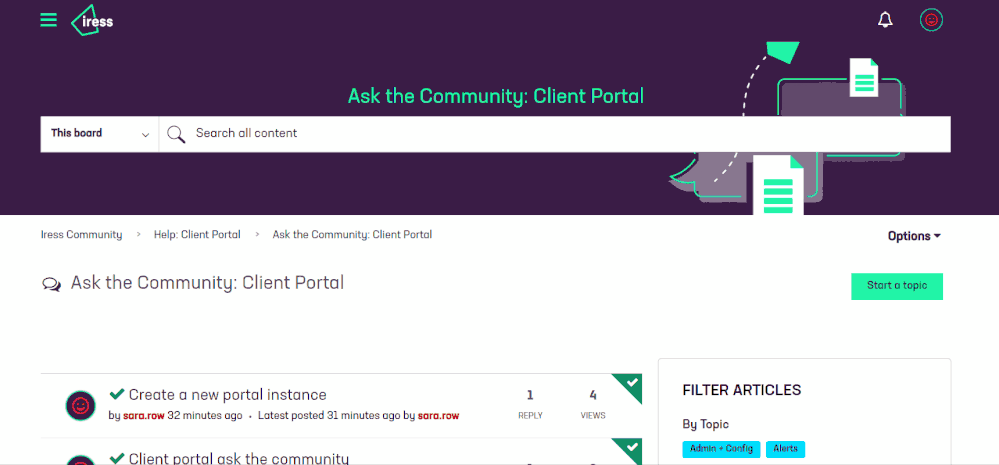Click banner title Ask the Community: Client Portal
The image size is (999, 465).
(496, 96)
